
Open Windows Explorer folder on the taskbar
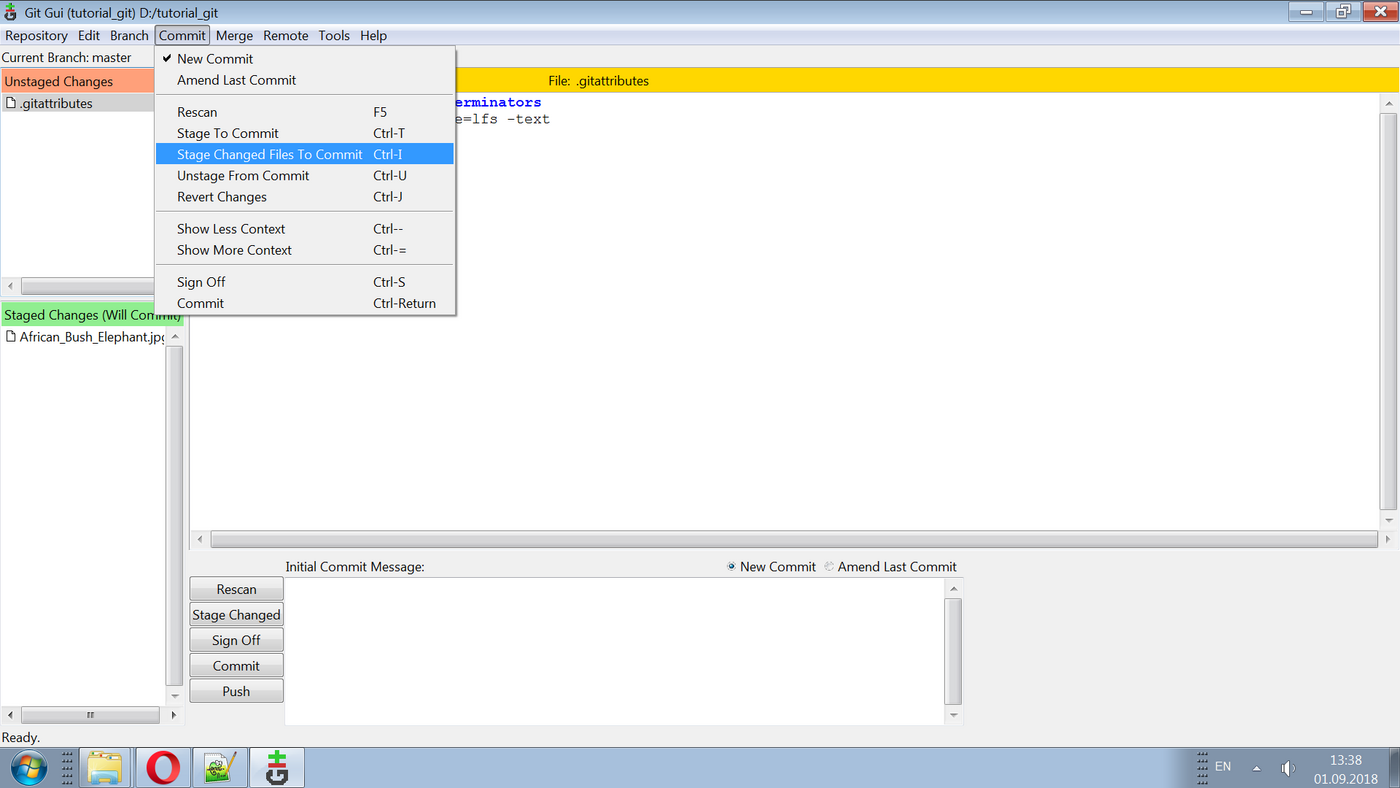click(105, 768)
